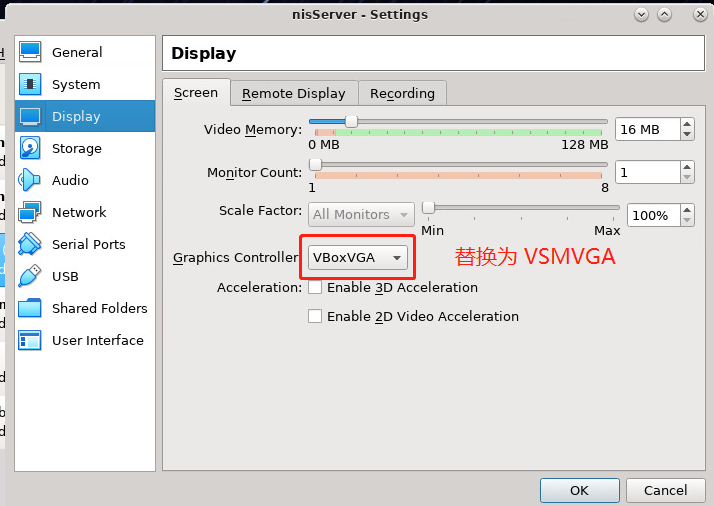Decrease Monitor Count with down arrow
This screenshot has height=506, width=714.
pyautogui.click(x=687, y=178)
